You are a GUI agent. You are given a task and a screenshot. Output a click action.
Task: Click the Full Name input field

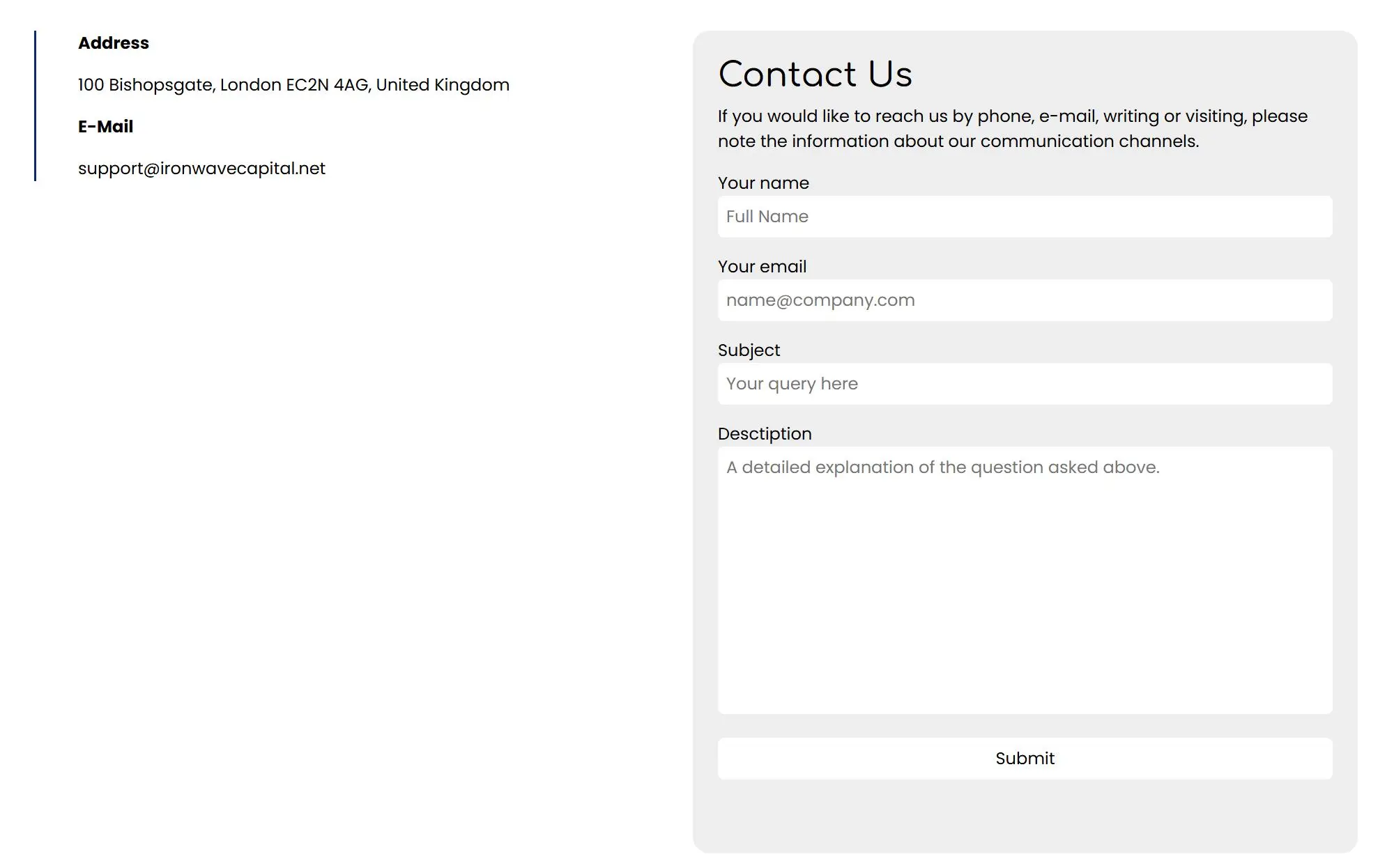(1025, 217)
